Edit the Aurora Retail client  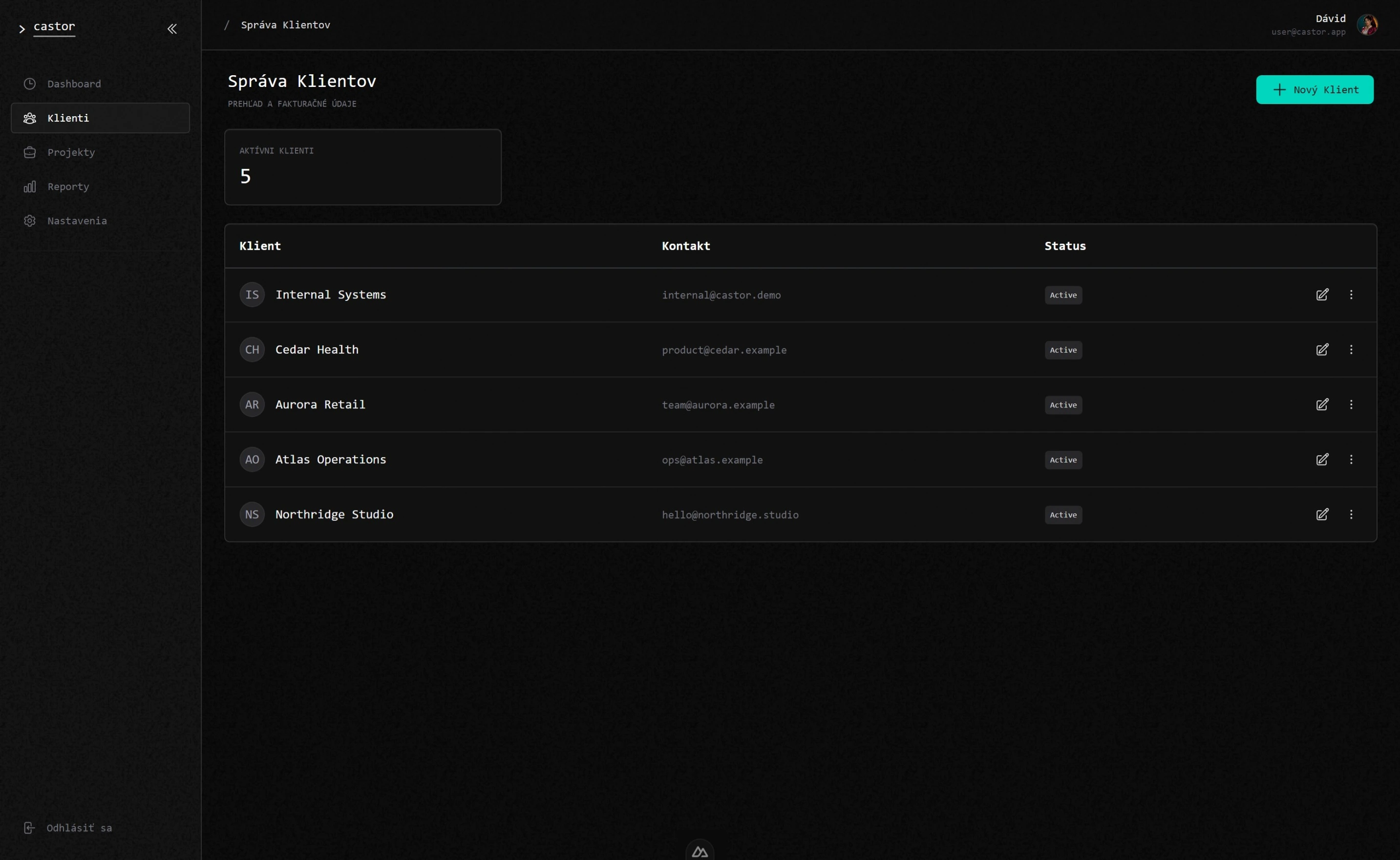[x=1322, y=404]
